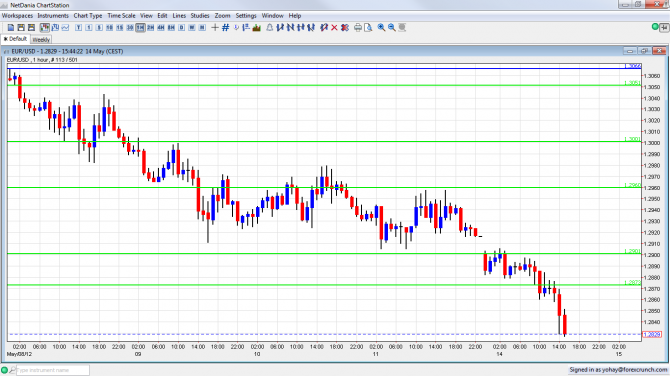Delete selected line with red X
670x376 pixels.
pos(334,27)
